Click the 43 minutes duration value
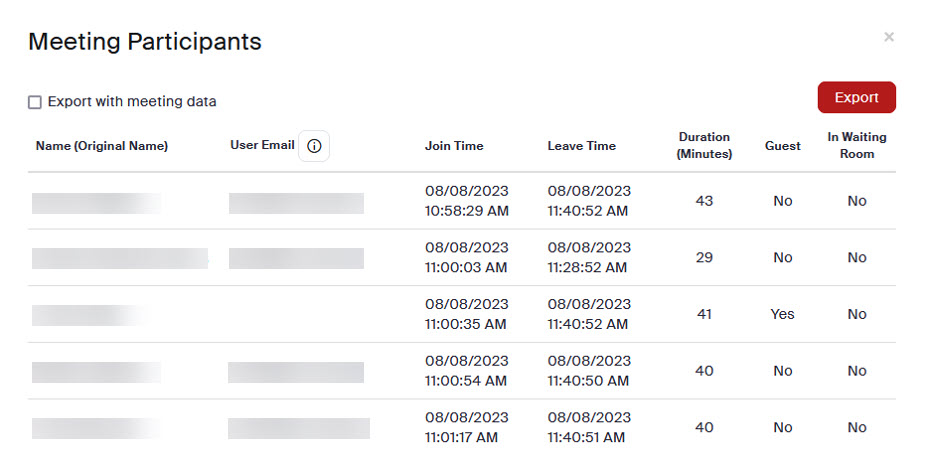The width and height of the screenshot is (925, 474). (x=704, y=201)
